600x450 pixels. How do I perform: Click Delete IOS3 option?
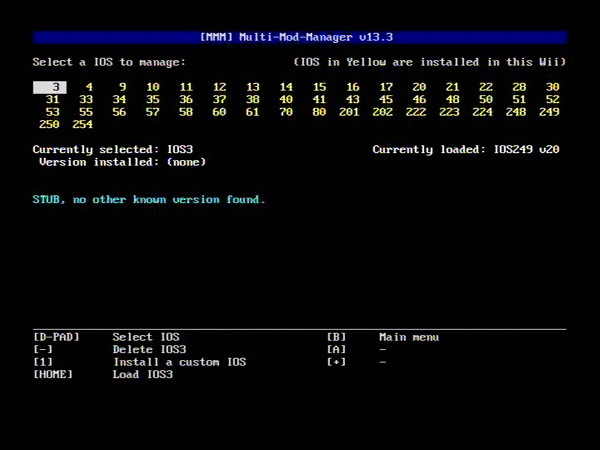(x=149, y=349)
